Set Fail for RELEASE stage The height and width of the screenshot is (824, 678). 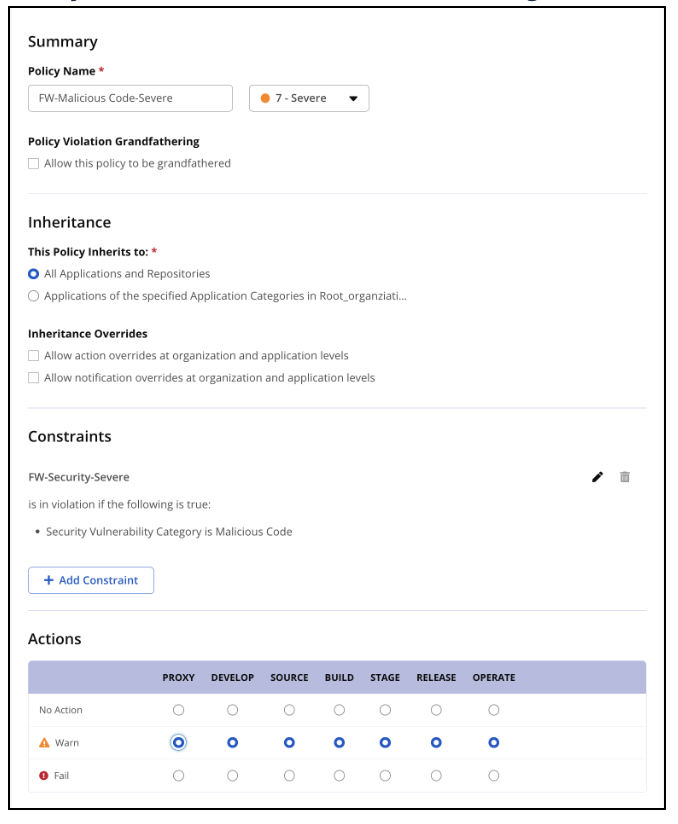point(436,776)
